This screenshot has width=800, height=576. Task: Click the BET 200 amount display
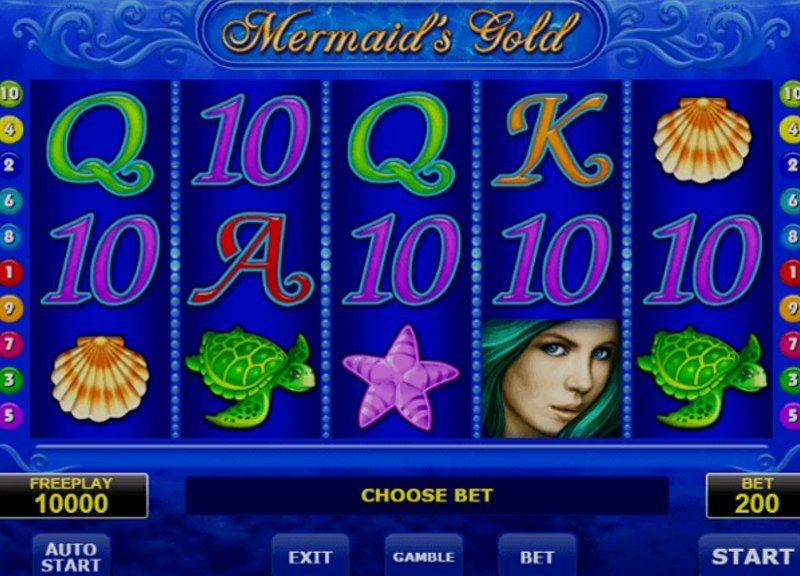755,496
